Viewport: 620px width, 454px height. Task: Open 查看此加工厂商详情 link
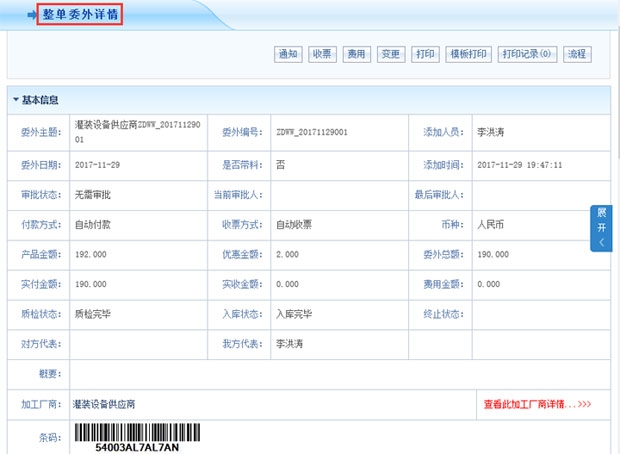pyautogui.click(x=537, y=404)
